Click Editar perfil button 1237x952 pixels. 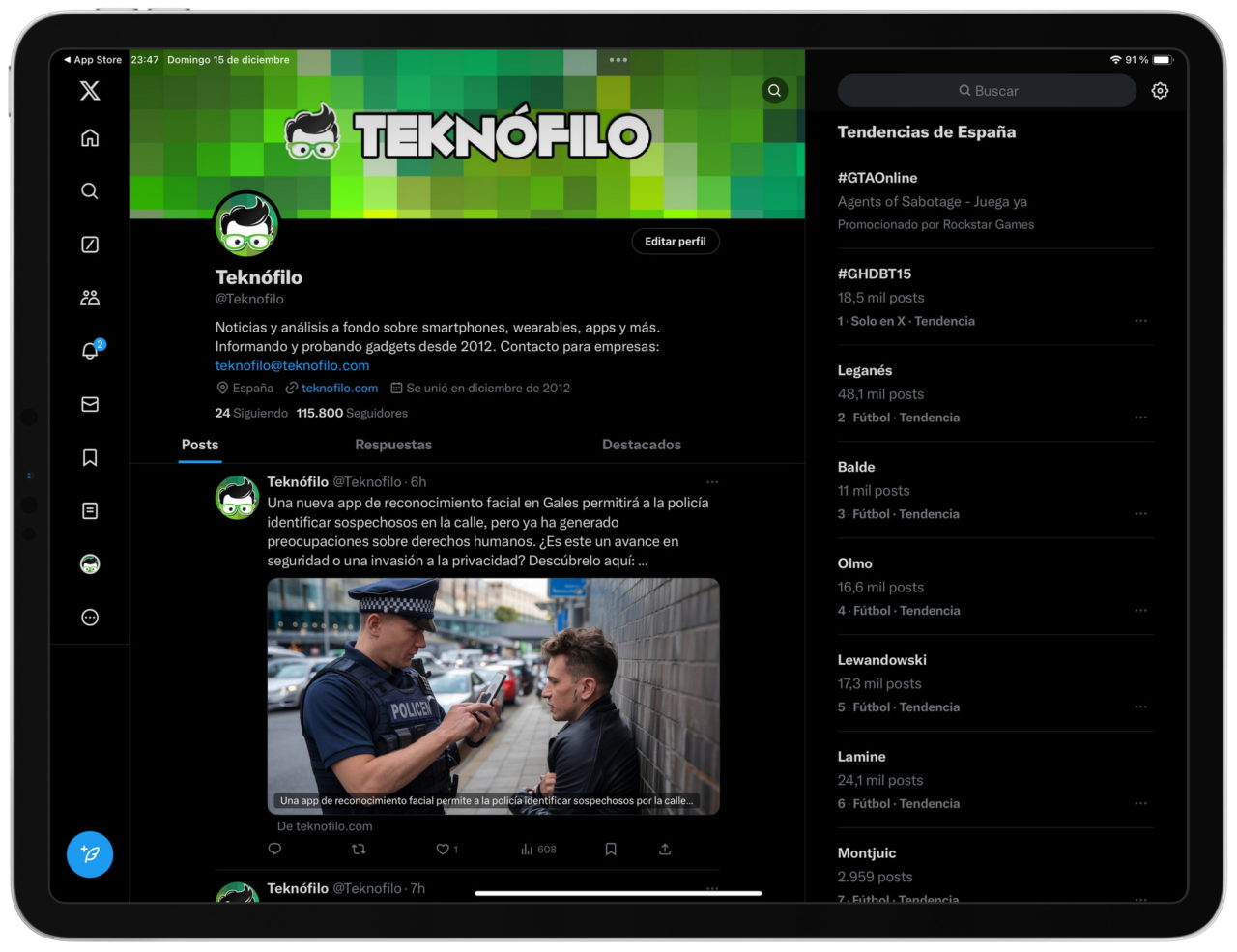pos(676,242)
